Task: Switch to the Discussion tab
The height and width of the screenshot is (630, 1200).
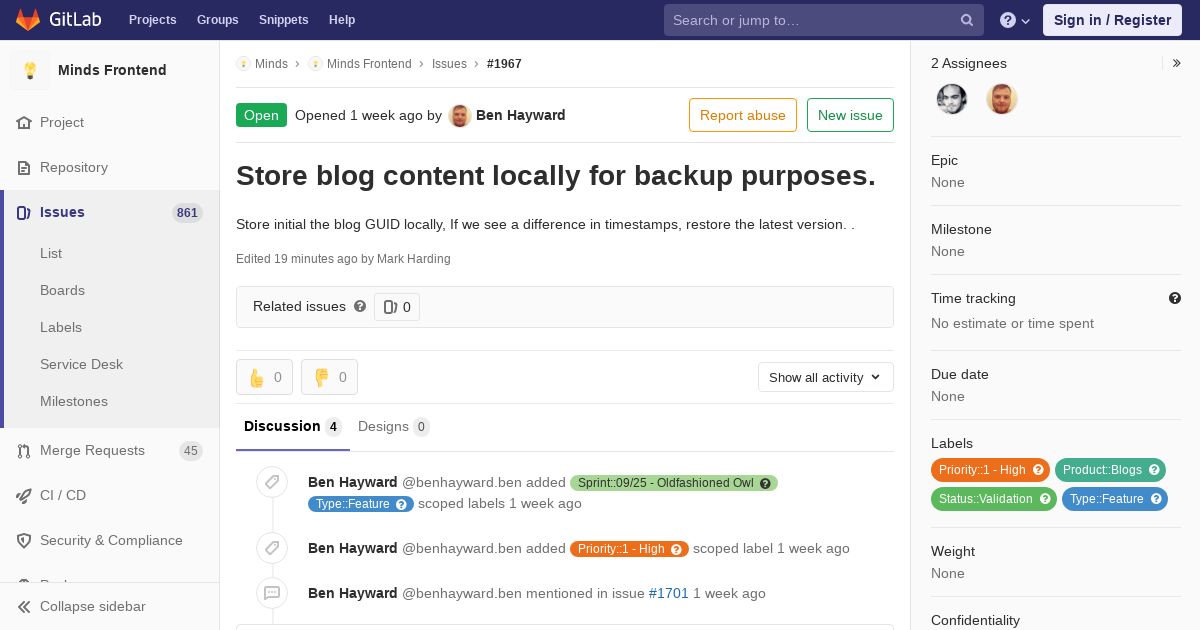Action: pos(293,426)
